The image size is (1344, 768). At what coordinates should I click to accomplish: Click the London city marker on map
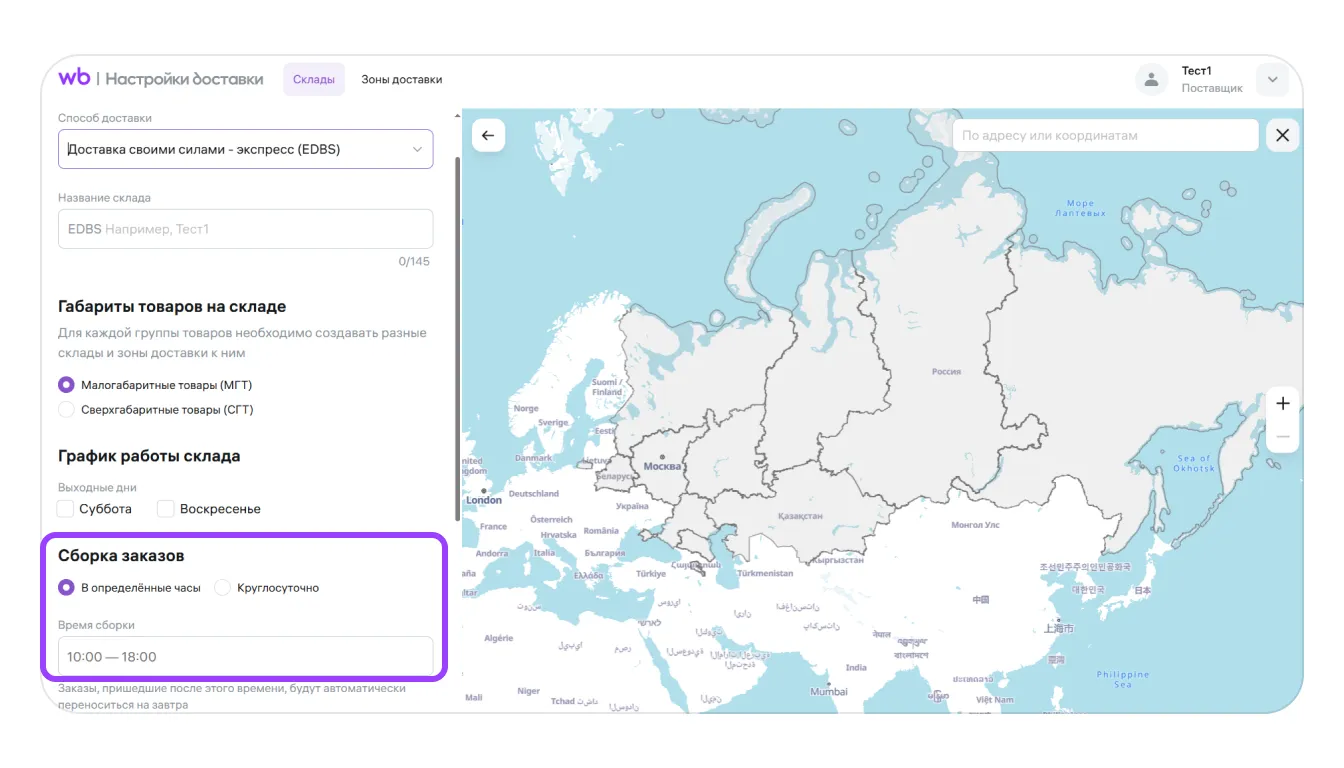coord(485,490)
